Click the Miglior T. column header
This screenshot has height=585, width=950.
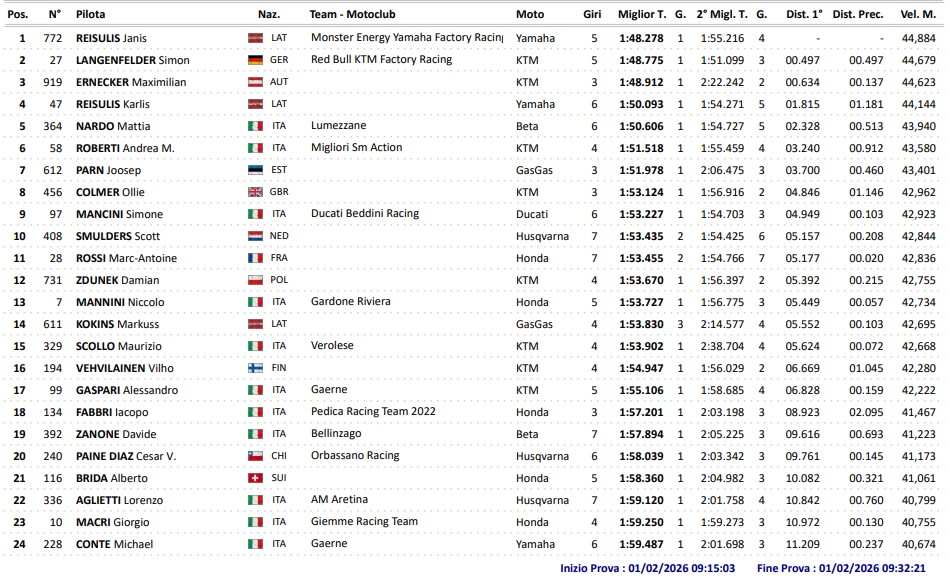[642, 15]
